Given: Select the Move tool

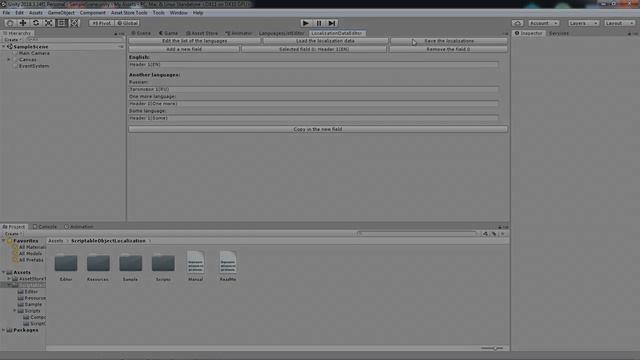Looking at the screenshot, I should 23,23.
